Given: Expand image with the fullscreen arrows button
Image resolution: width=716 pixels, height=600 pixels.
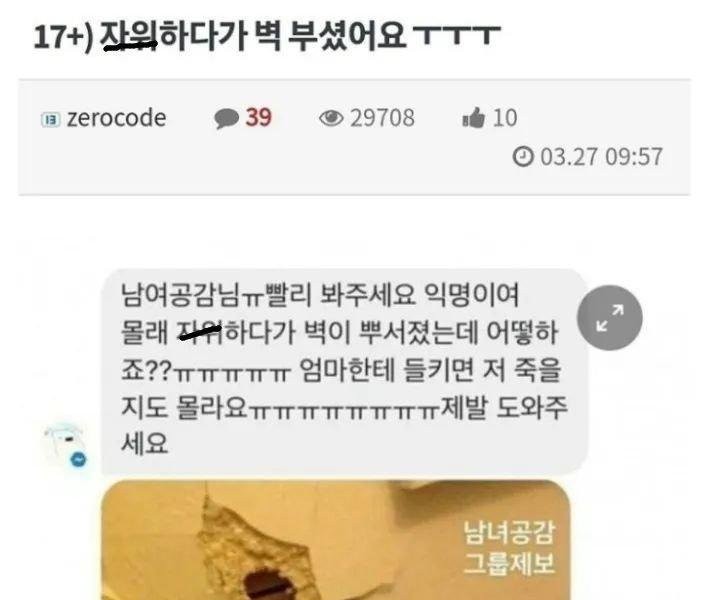Looking at the screenshot, I should [610, 317].
